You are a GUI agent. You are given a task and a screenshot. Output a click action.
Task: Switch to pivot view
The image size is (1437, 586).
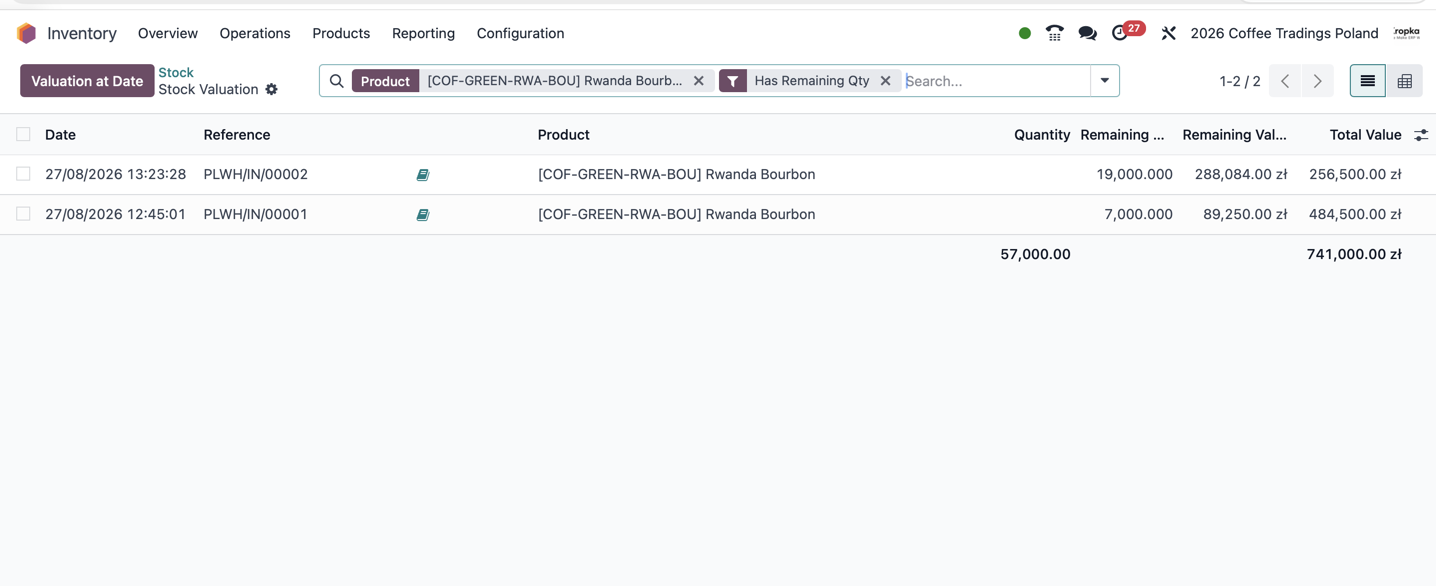point(1405,81)
